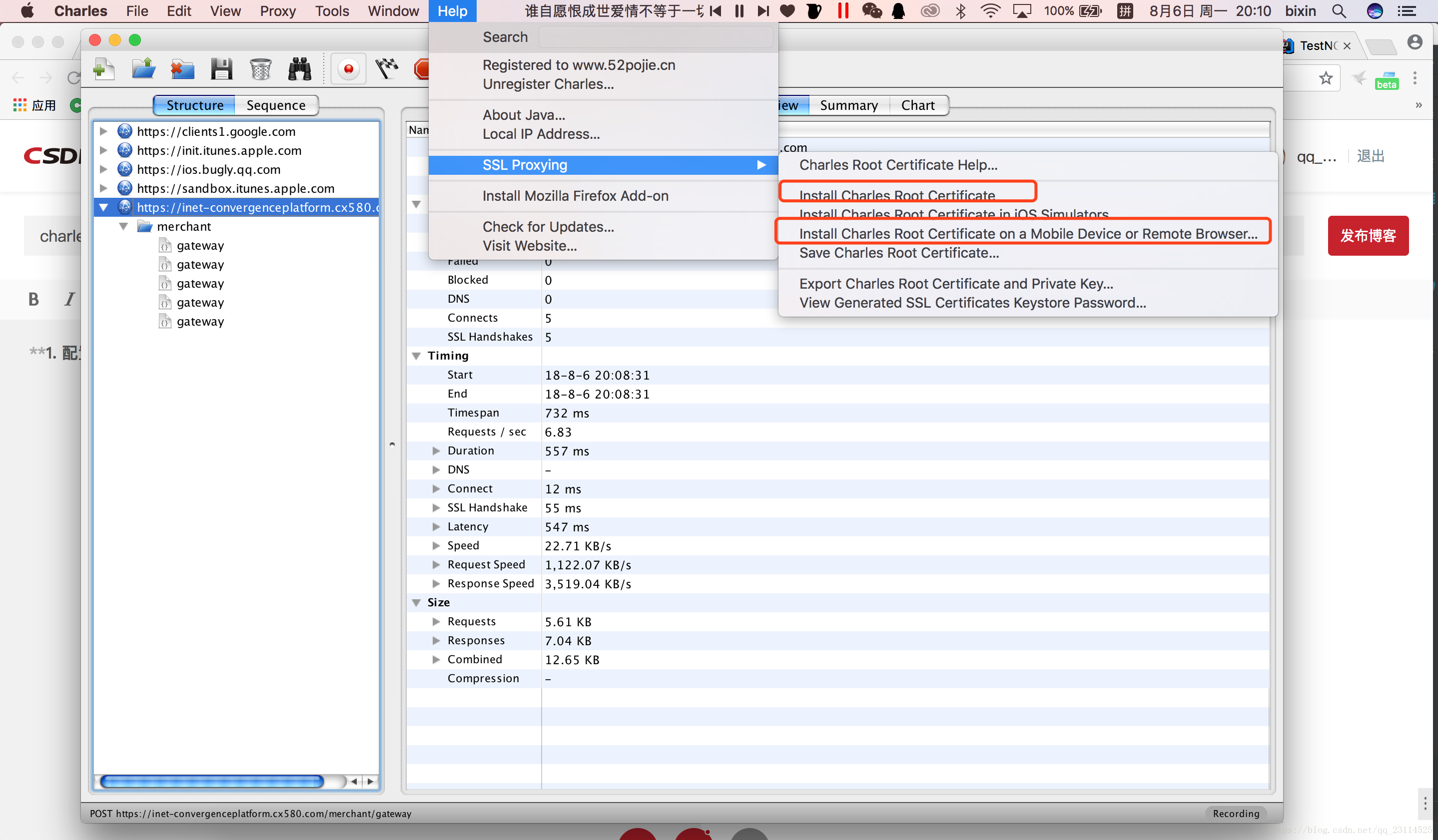
Task: Toggle recording with the red record button
Action: [x=348, y=69]
